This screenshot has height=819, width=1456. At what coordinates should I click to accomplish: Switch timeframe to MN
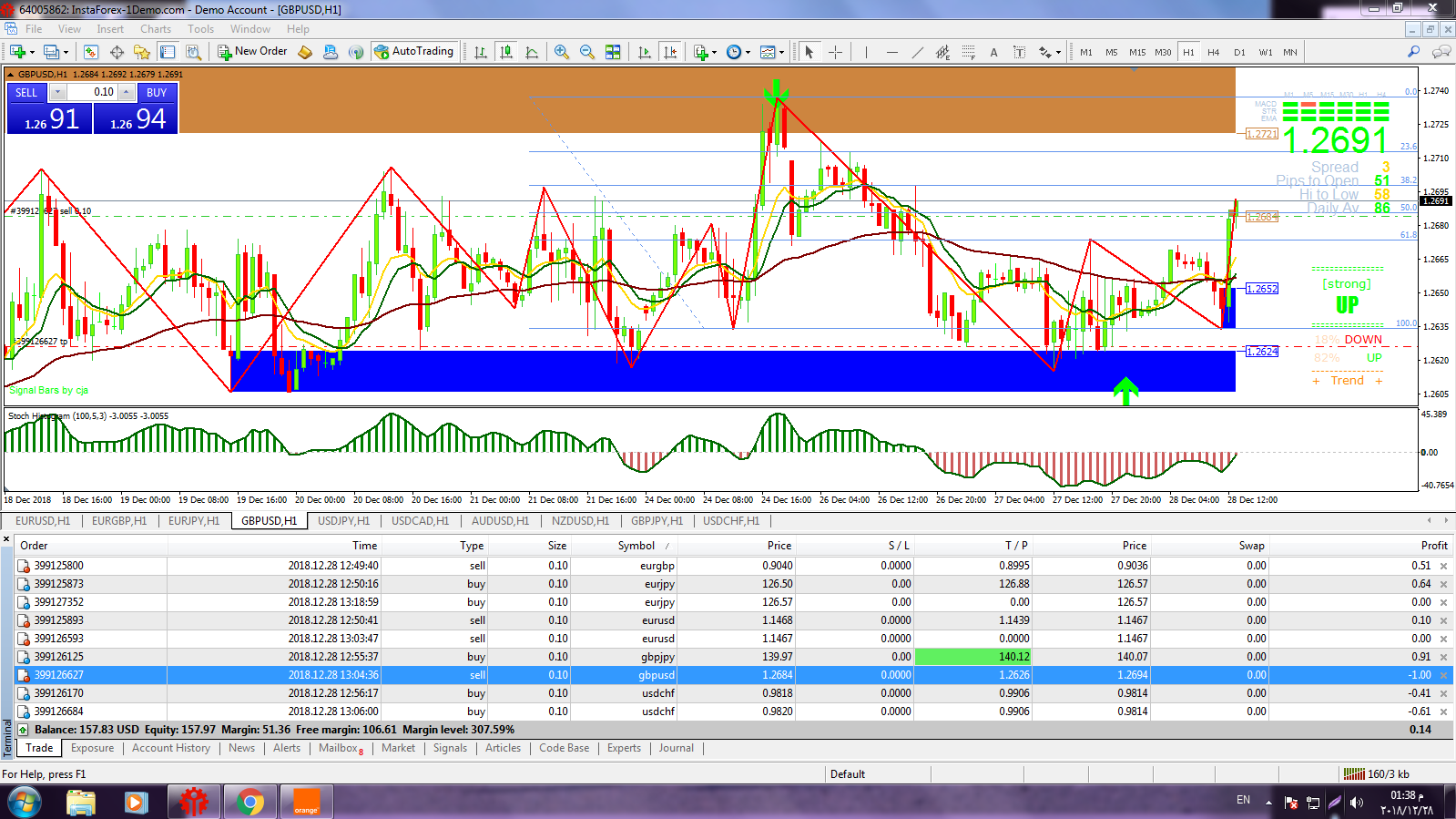point(1290,52)
